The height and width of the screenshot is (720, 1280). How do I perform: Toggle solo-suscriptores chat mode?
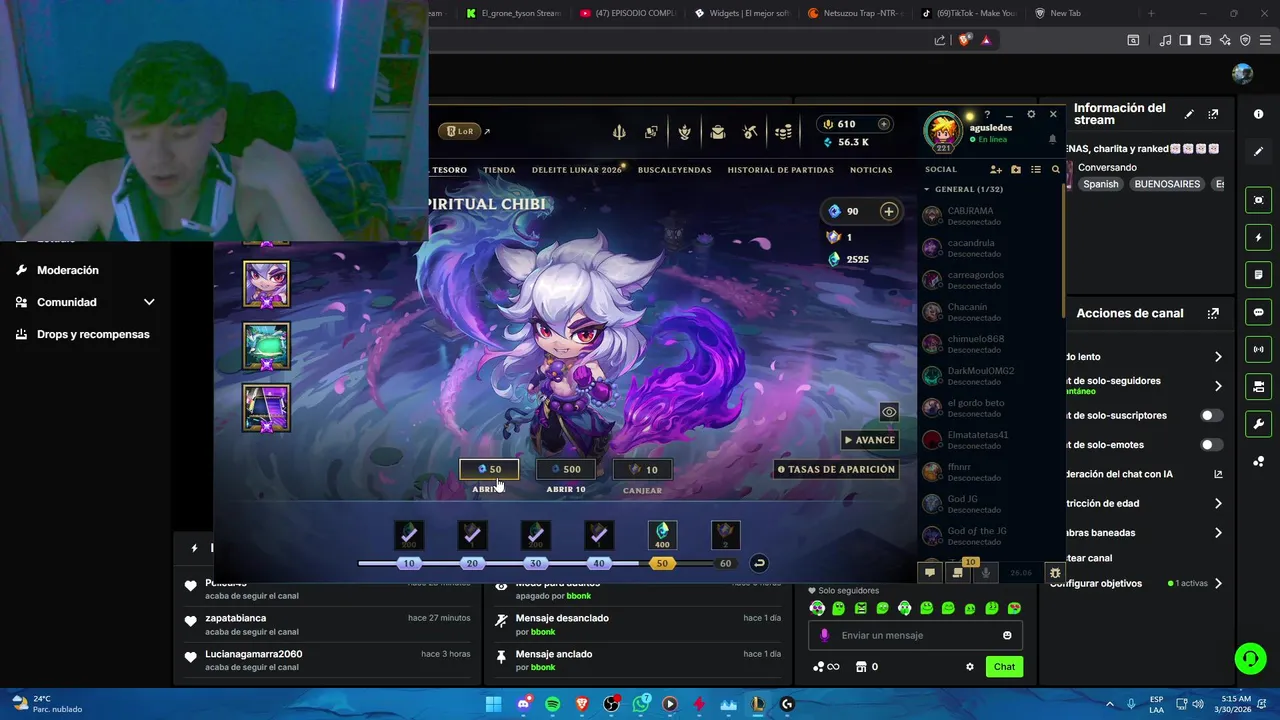click(x=1210, y=415)
